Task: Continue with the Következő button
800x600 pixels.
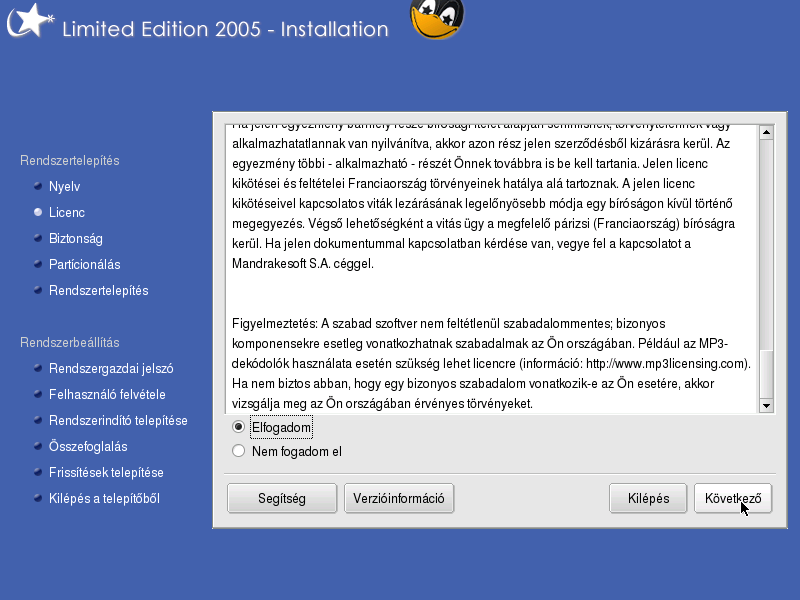Action: 733,498
